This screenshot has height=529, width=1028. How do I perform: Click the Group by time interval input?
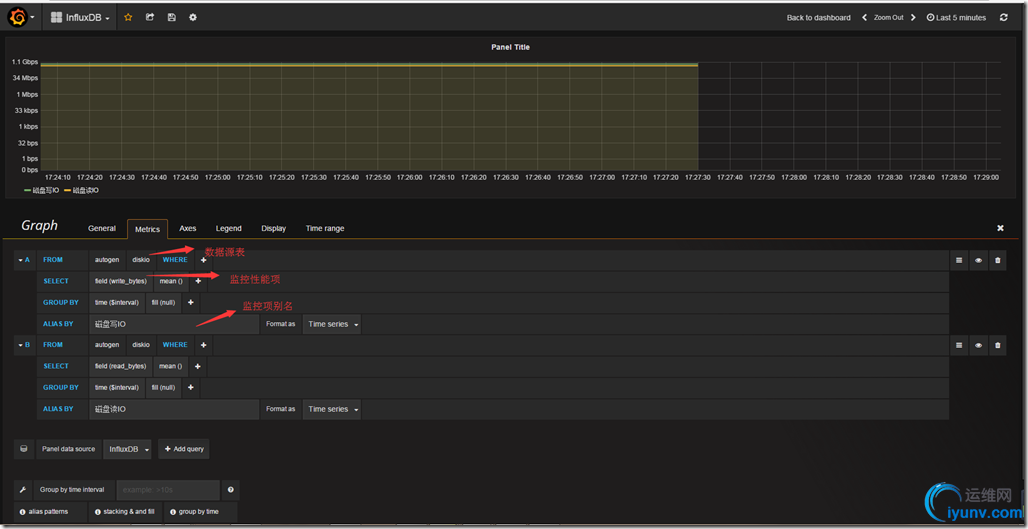coord(168,490)
